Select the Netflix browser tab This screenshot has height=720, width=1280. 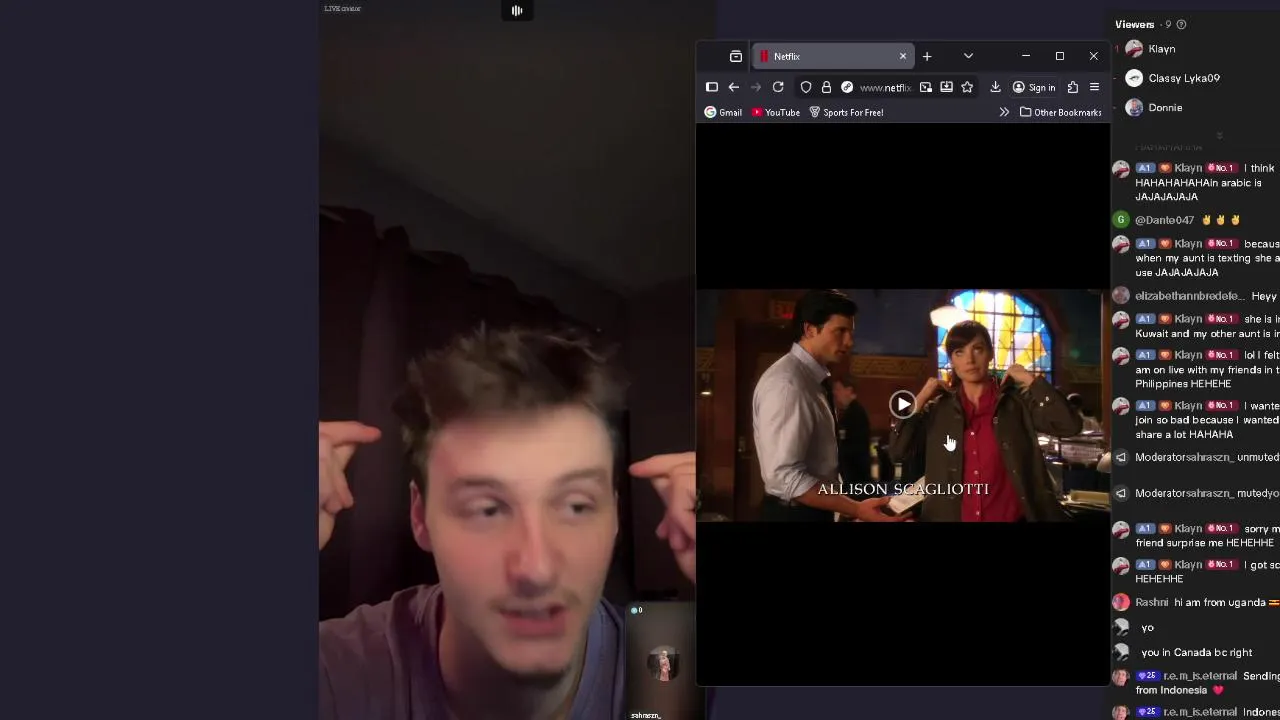[x=832, y=56]
